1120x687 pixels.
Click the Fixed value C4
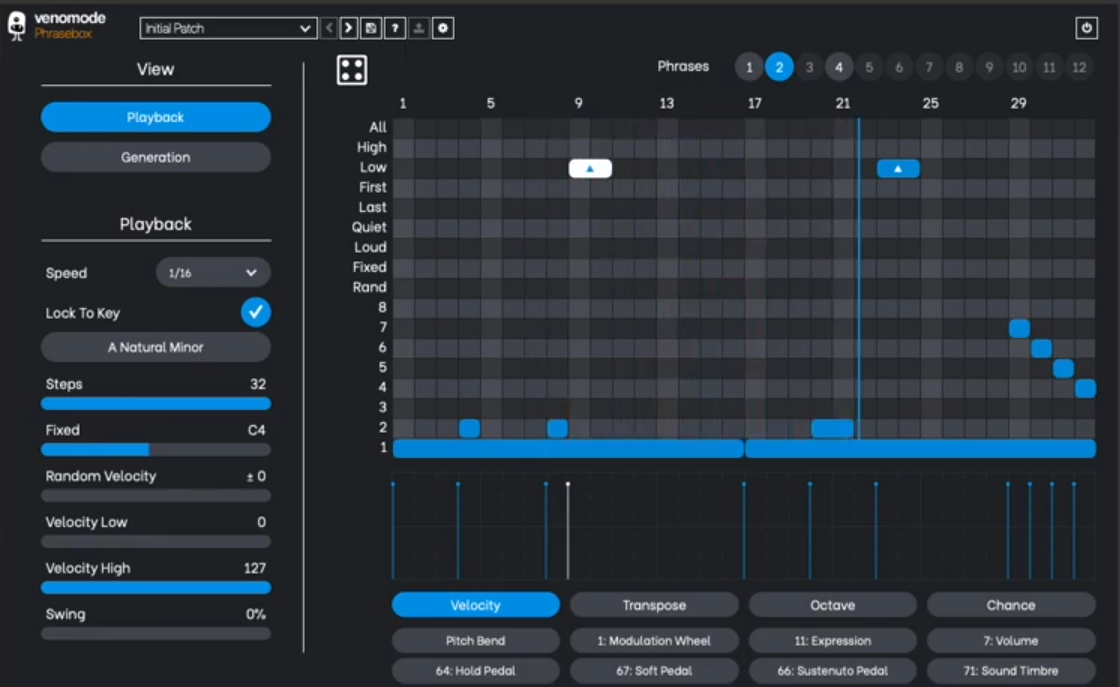256,430
